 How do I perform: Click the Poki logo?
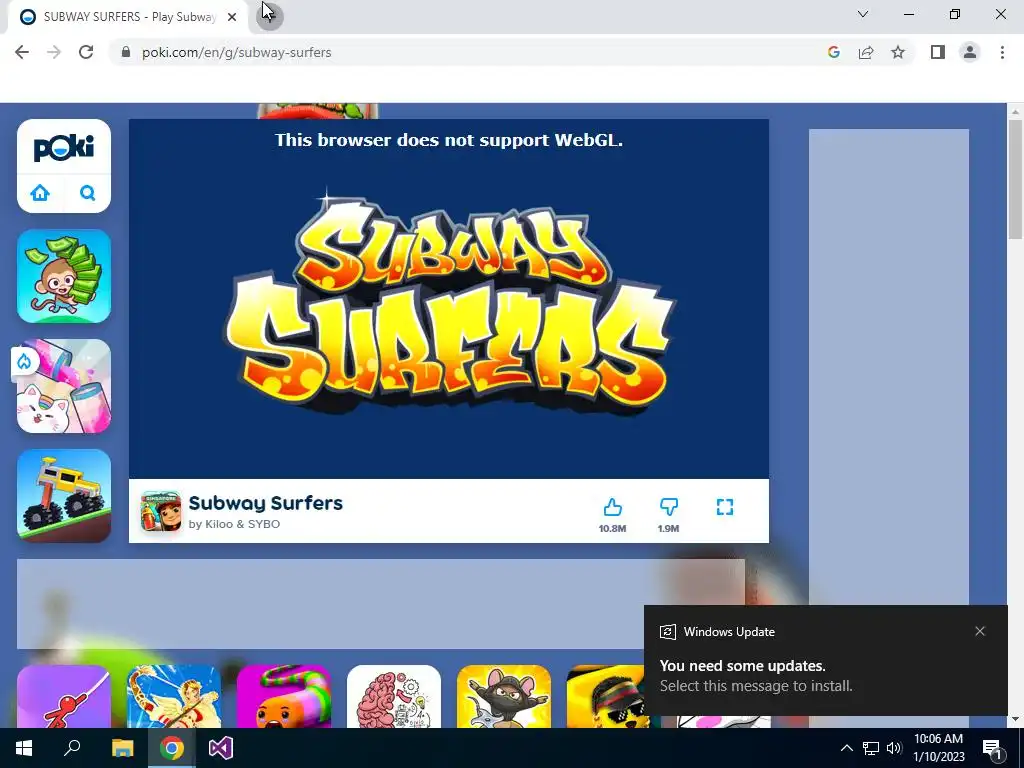(64, 148)
